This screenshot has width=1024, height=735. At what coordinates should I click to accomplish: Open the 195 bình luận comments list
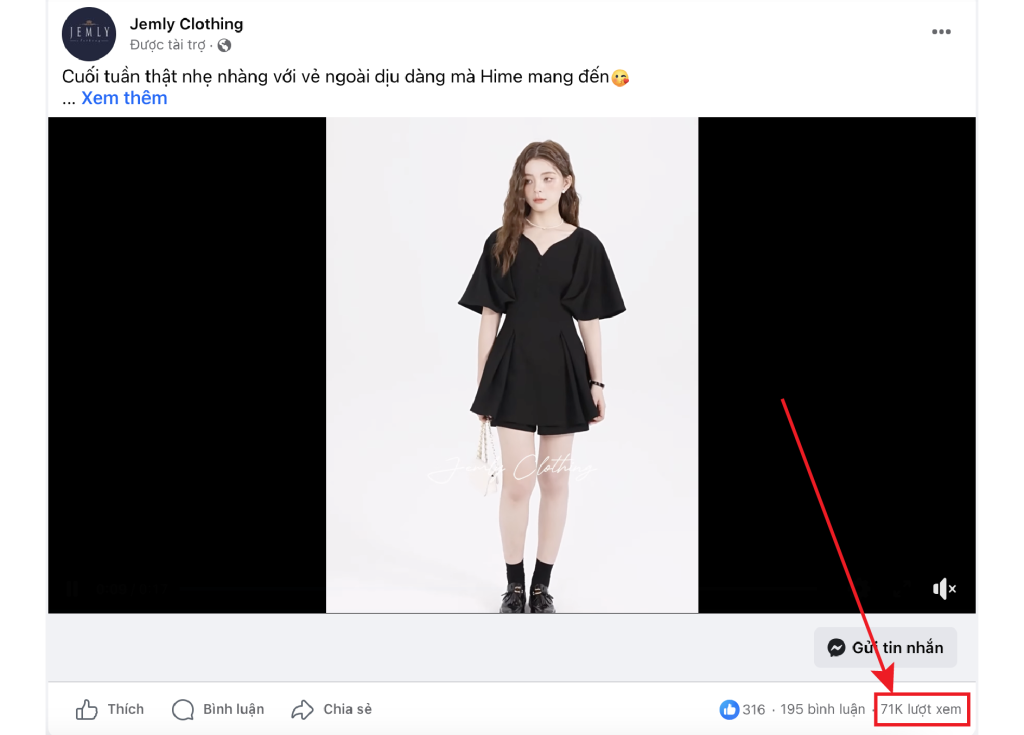pyautogui.click(x=822, y=710)
